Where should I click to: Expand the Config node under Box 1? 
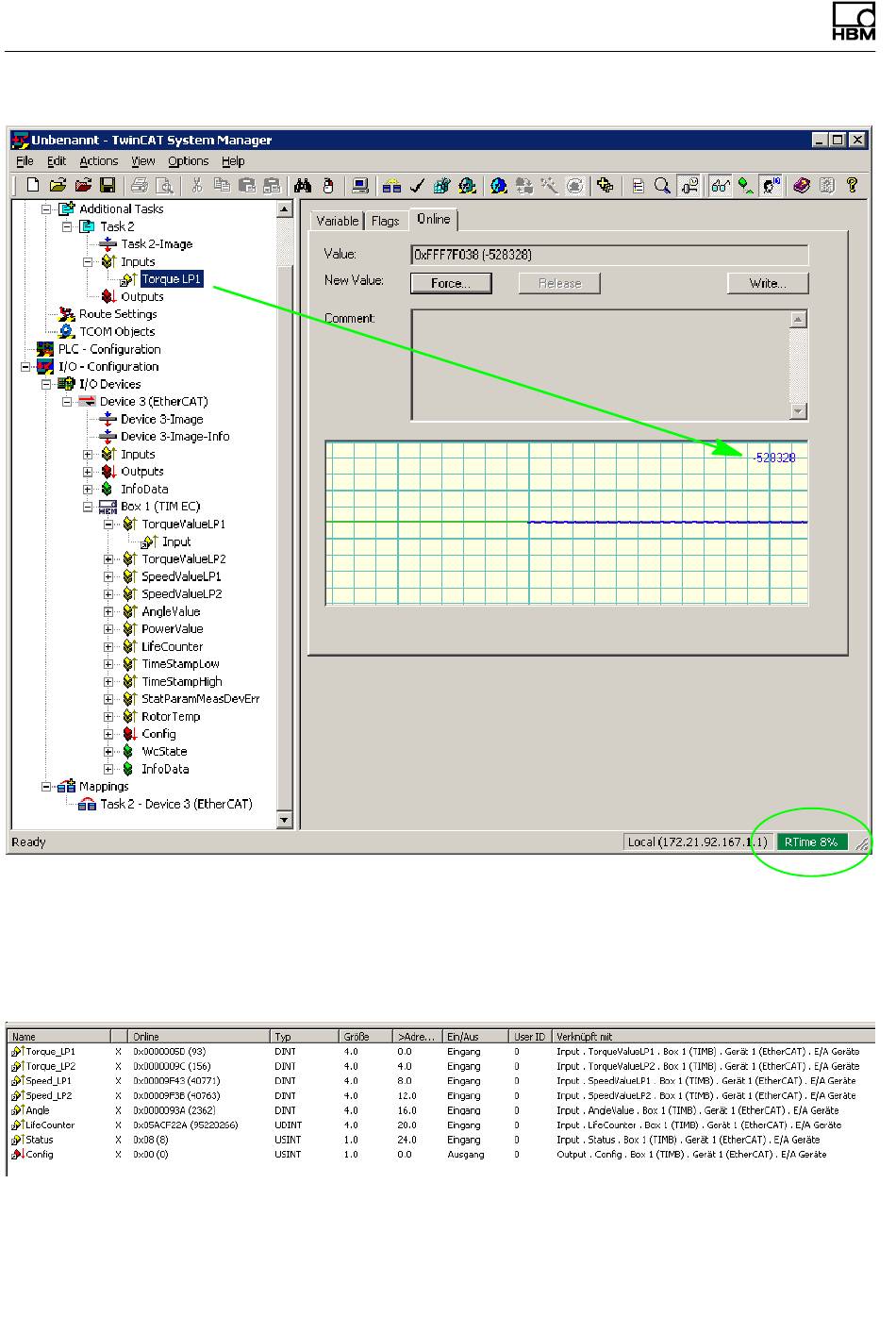(108, 734)
